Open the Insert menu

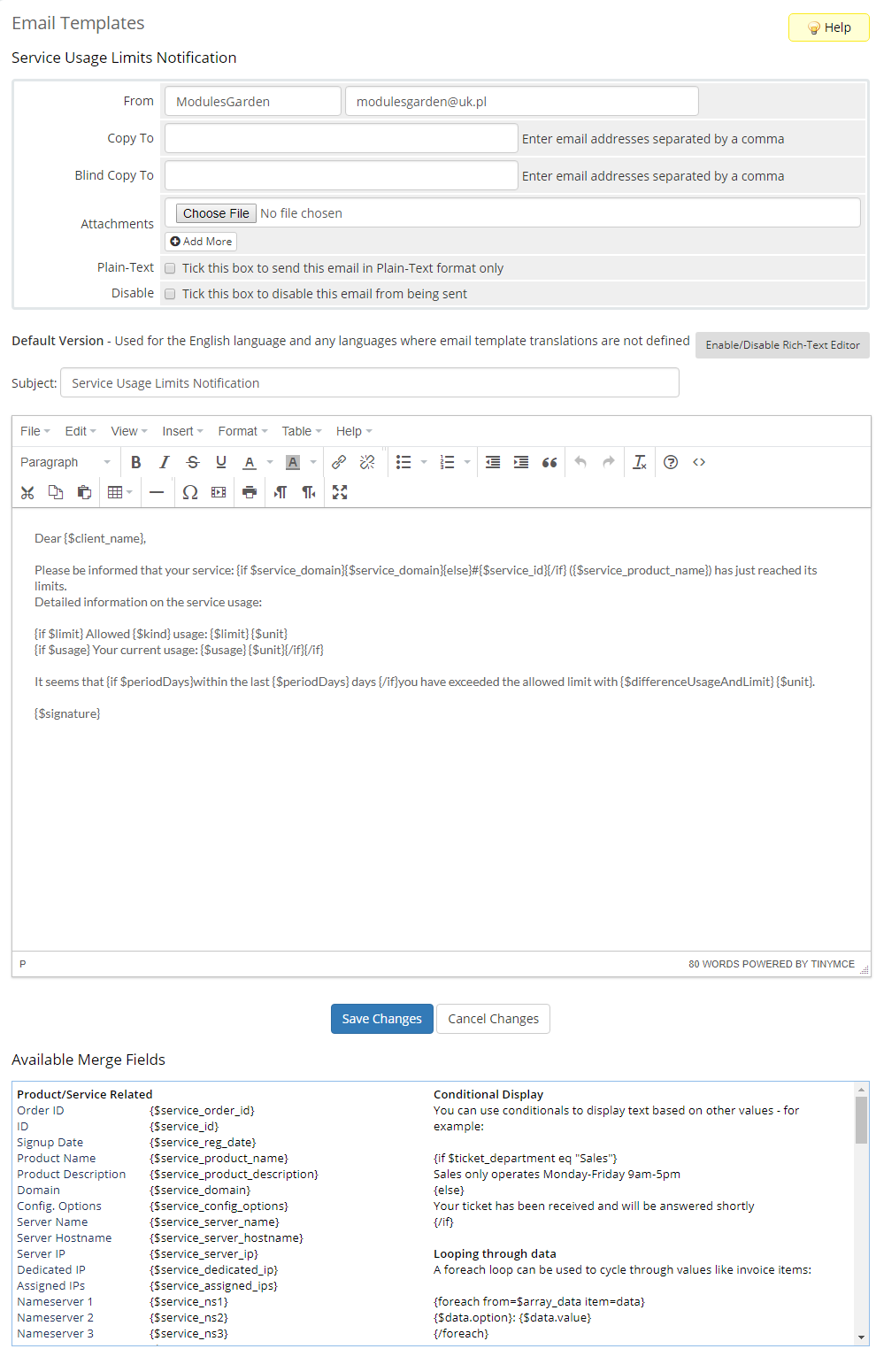(x=183, y=431)
